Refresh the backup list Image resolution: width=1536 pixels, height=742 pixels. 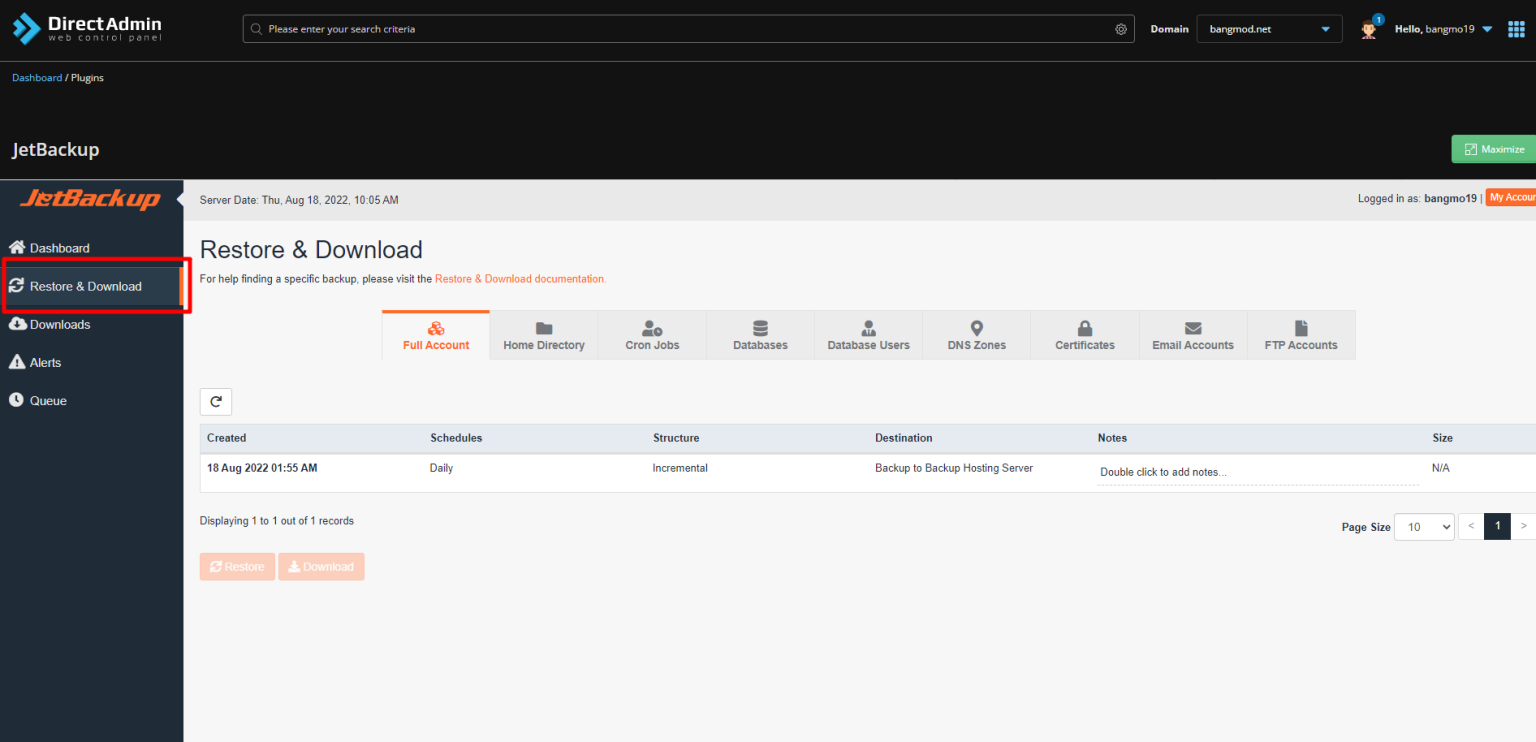tap(215, 401)
